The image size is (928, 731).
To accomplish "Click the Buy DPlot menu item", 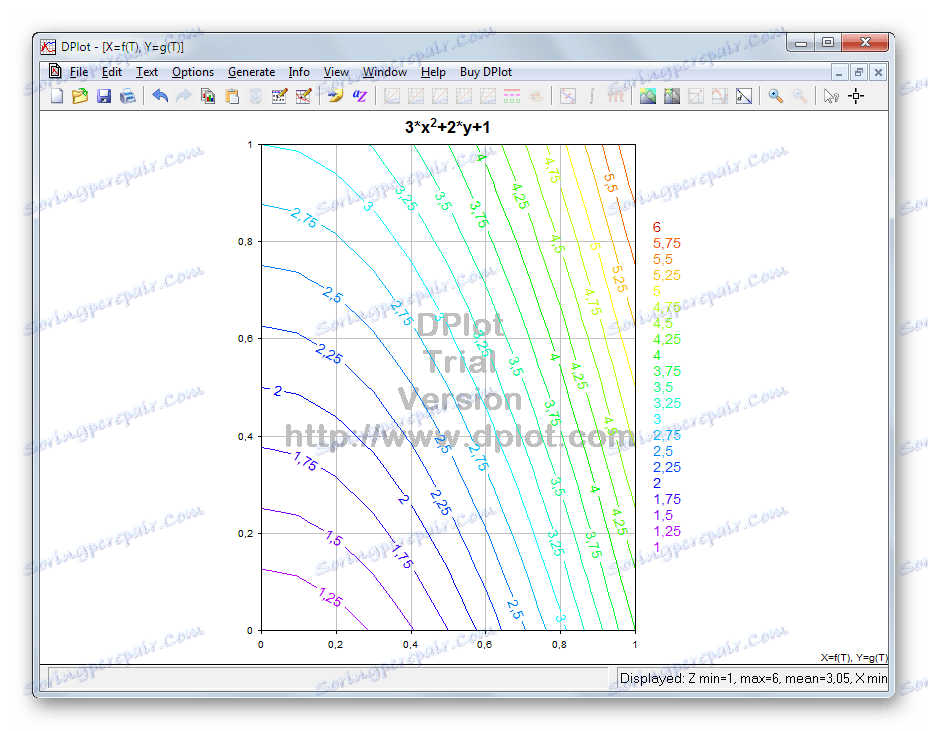I will [x=486, y=72].
